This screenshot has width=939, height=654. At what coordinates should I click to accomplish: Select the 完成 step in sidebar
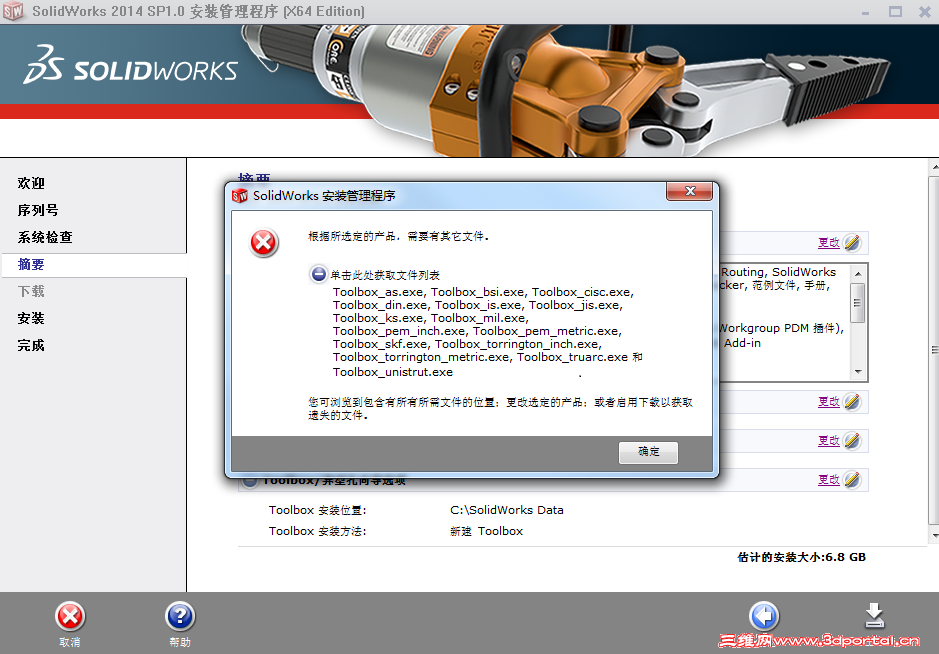[x=31, y=345]
